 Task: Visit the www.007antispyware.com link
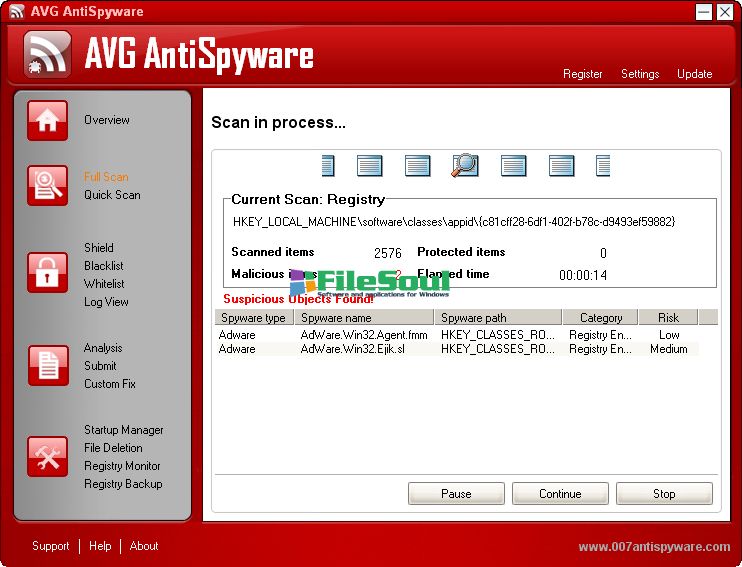click(654, 547)
